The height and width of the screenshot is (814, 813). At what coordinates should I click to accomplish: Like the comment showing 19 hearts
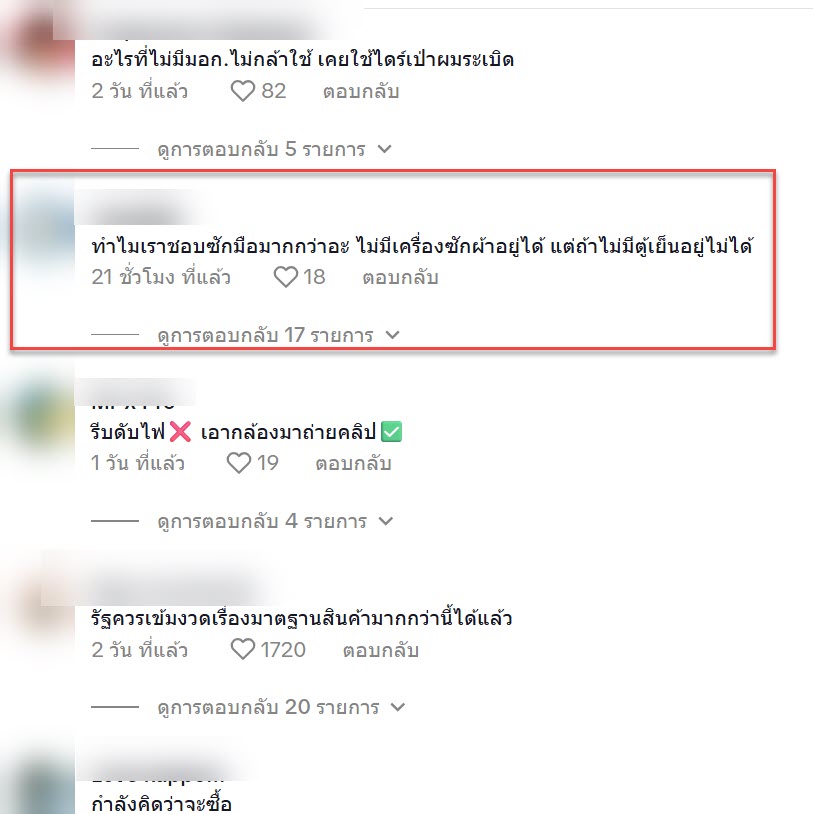pos(239,463)
